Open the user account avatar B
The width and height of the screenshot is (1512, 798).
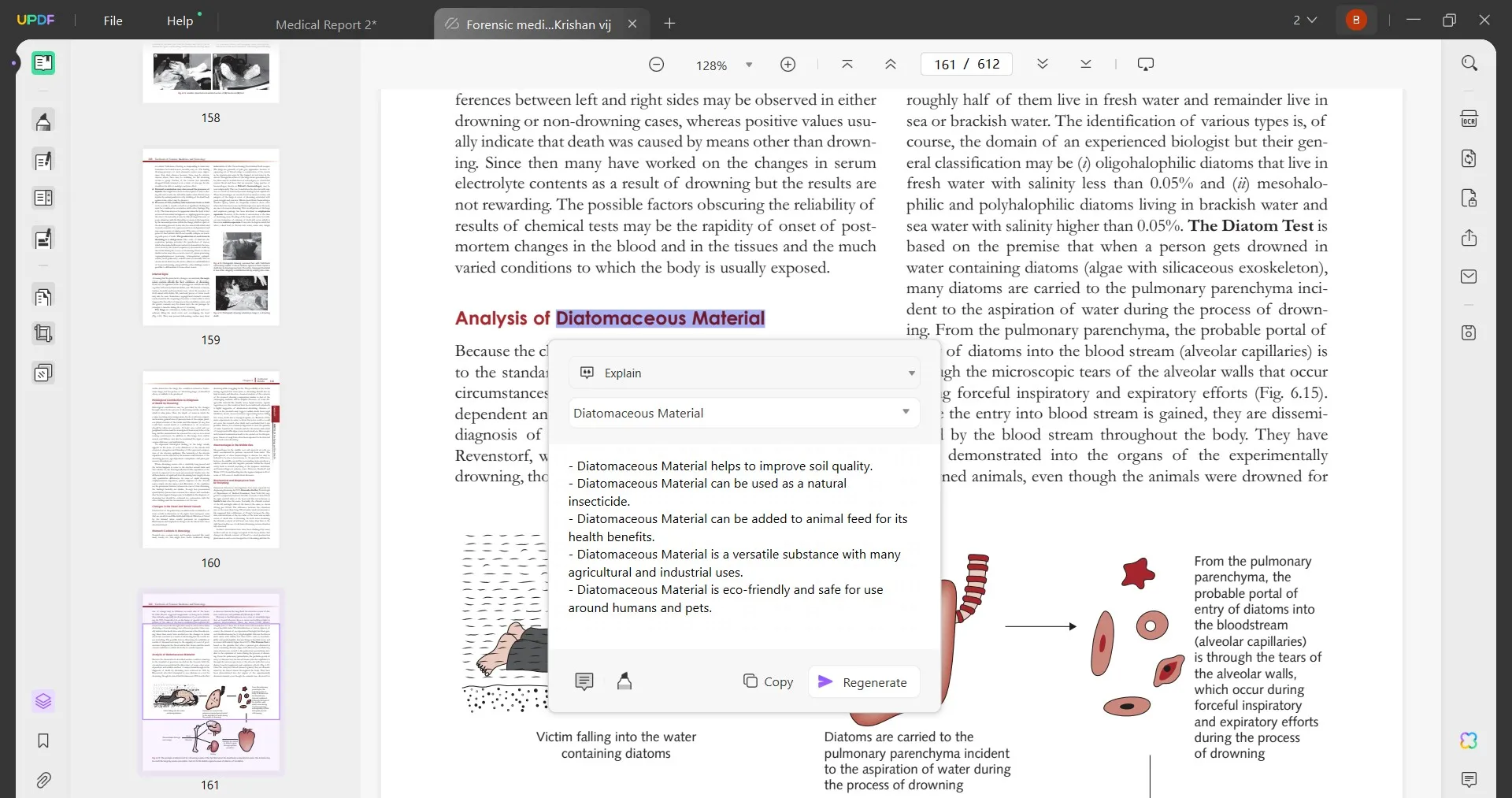pos(1356,20)
